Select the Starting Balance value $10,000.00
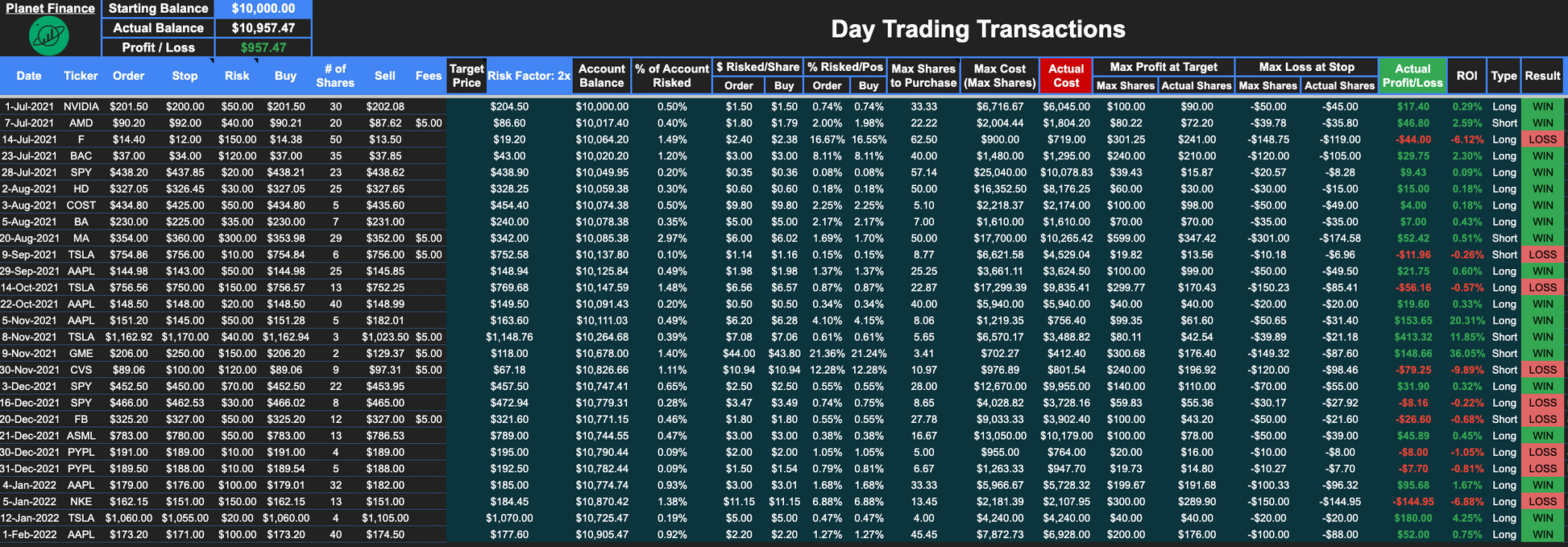Viewport: 1568px width, 547px height. (x=263, y=8)
